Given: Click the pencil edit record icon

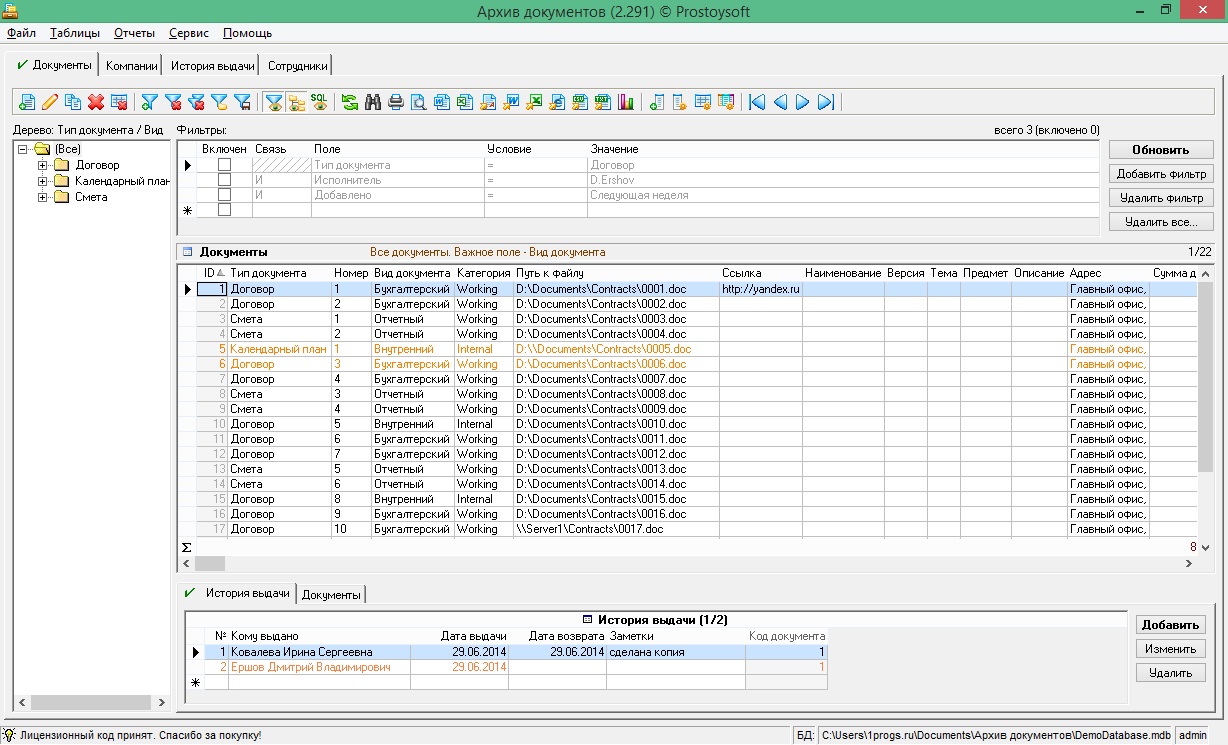Looking at the screenshot, I should pos(49,101).
